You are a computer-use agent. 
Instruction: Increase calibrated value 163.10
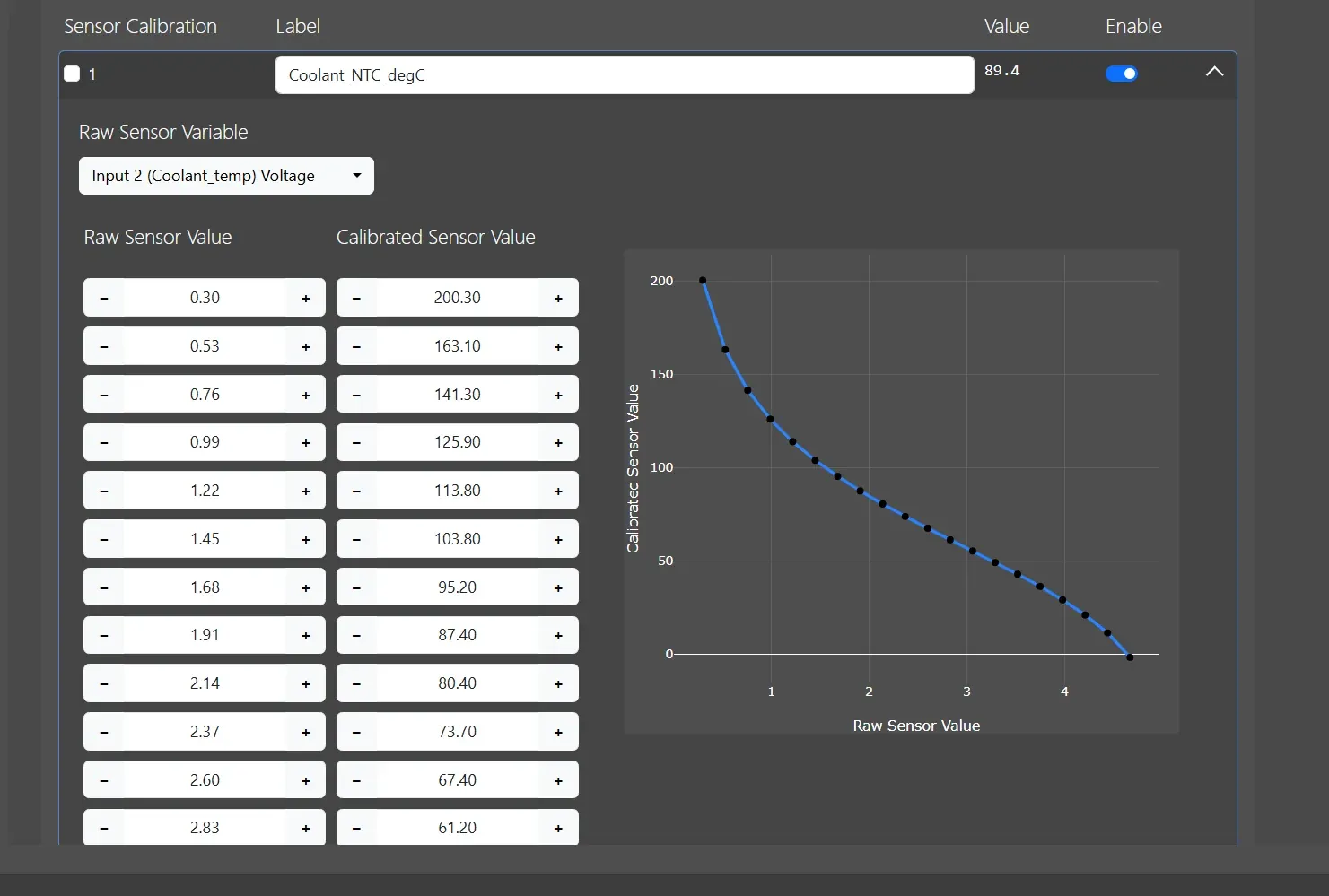click(558, 346)
